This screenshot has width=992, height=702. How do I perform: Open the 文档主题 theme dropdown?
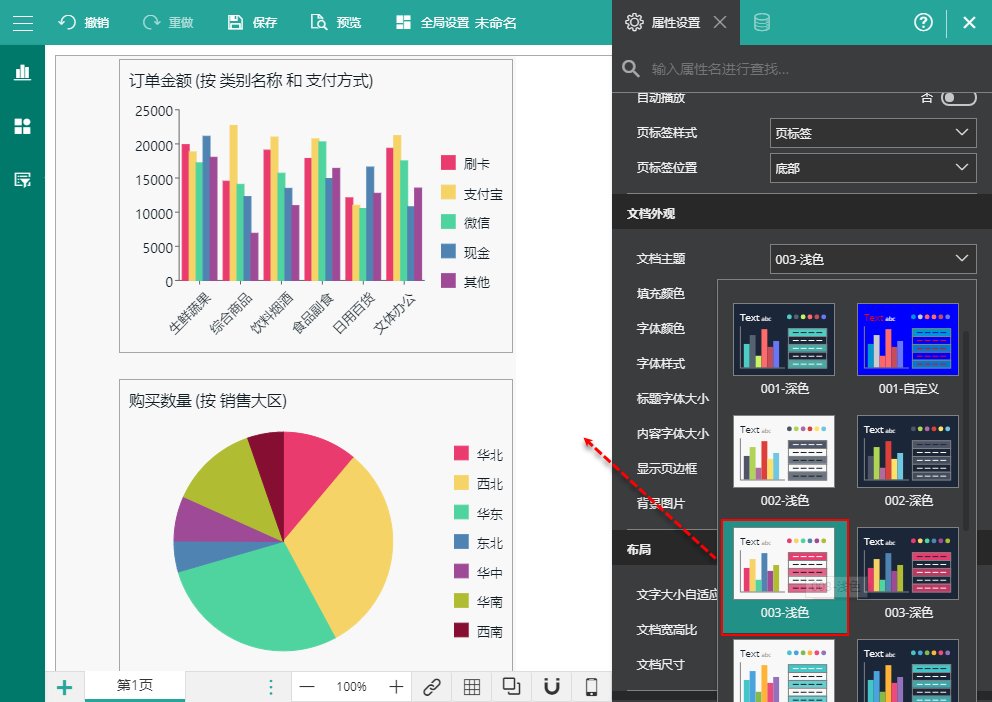click(873, 259)
